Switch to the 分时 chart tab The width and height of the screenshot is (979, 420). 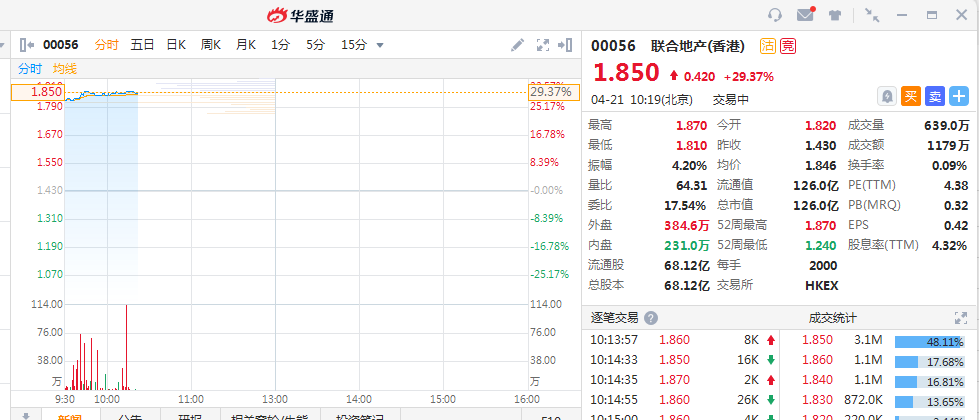click(107, 44)
